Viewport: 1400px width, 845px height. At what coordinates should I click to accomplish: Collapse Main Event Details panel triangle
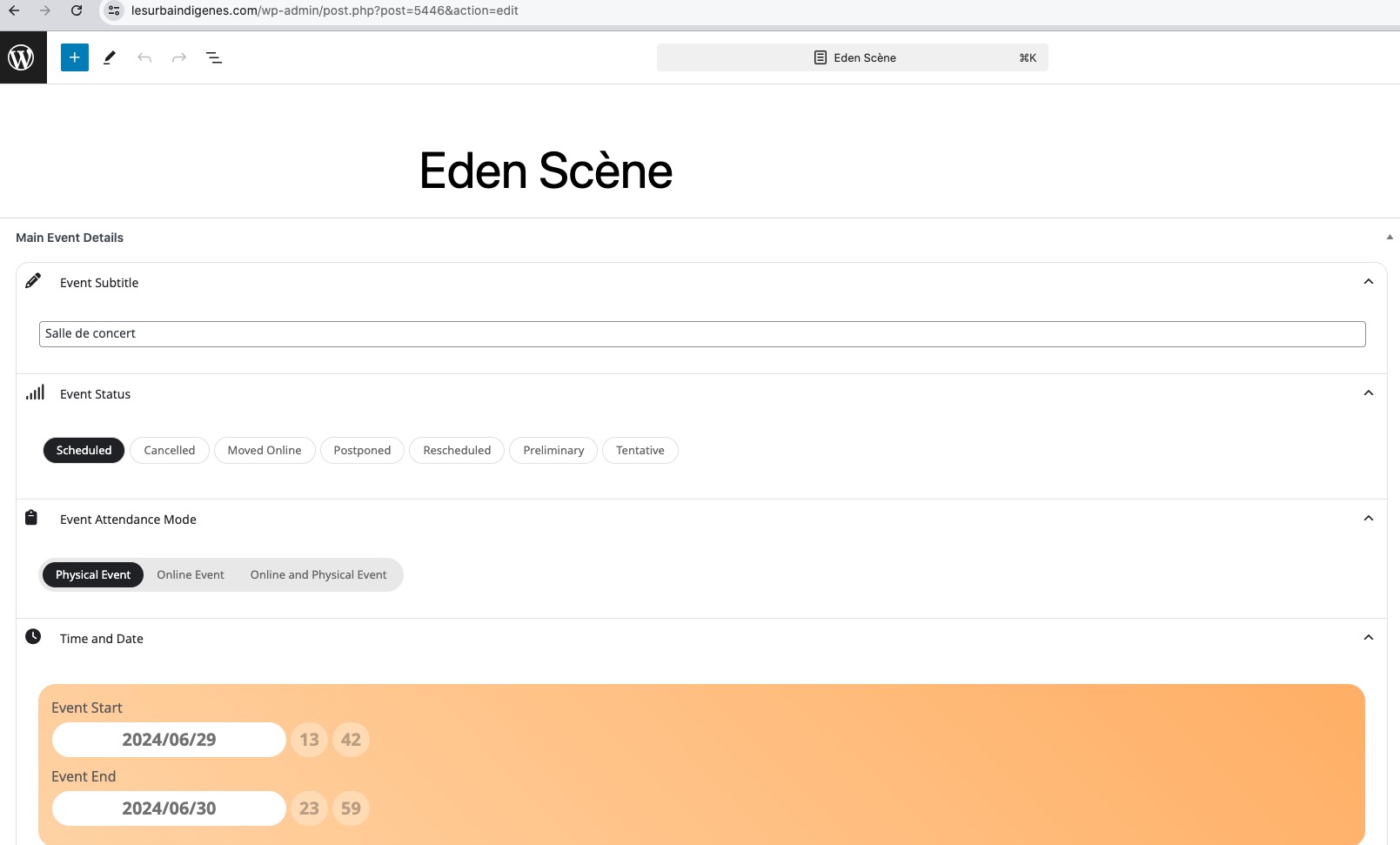coord(1390,237)
